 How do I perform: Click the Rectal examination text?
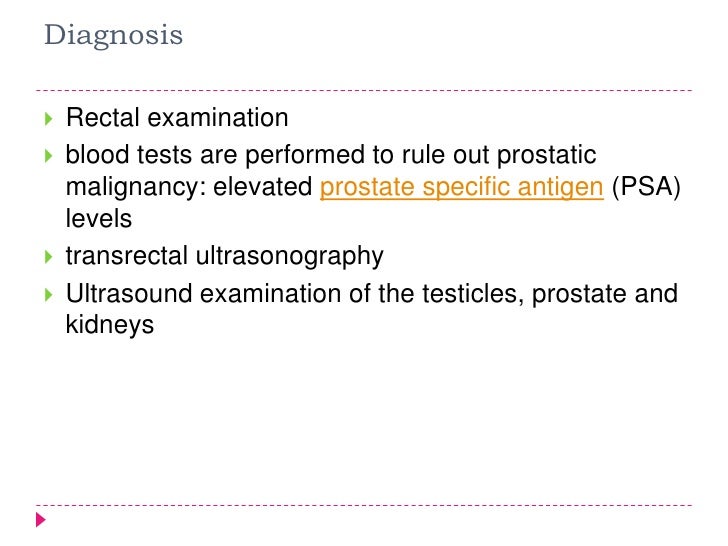point(177,119)
